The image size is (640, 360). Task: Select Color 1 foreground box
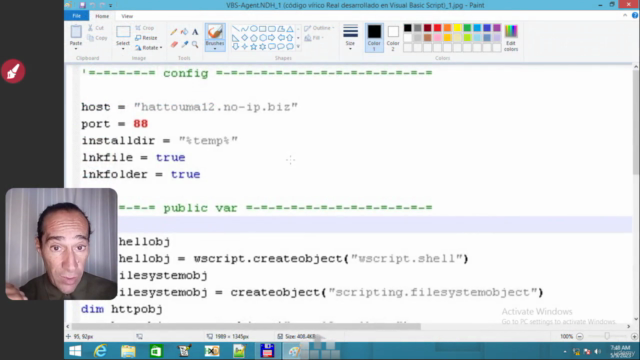[374, 38]
